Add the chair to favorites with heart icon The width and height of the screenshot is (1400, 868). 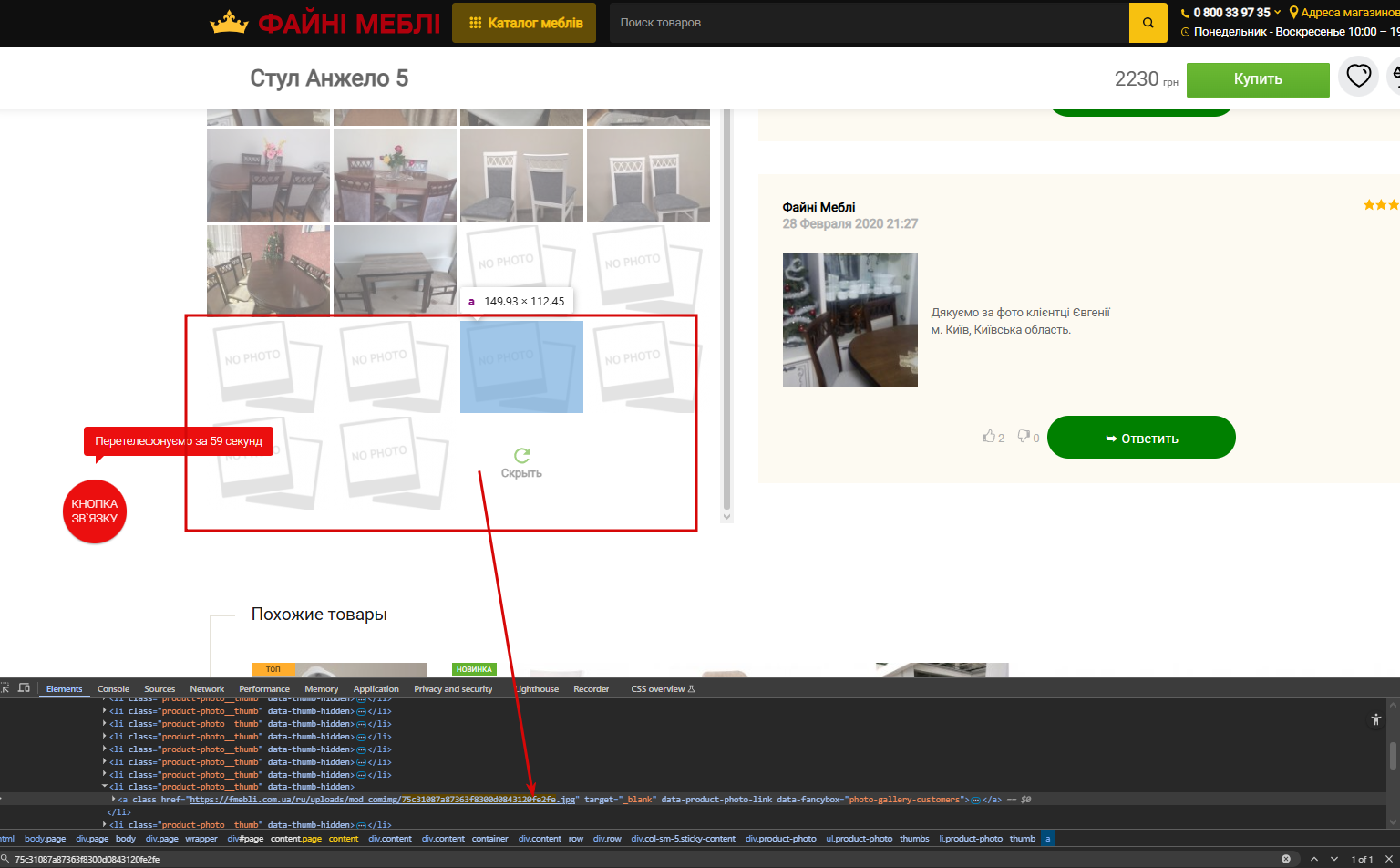point(1359,76)
